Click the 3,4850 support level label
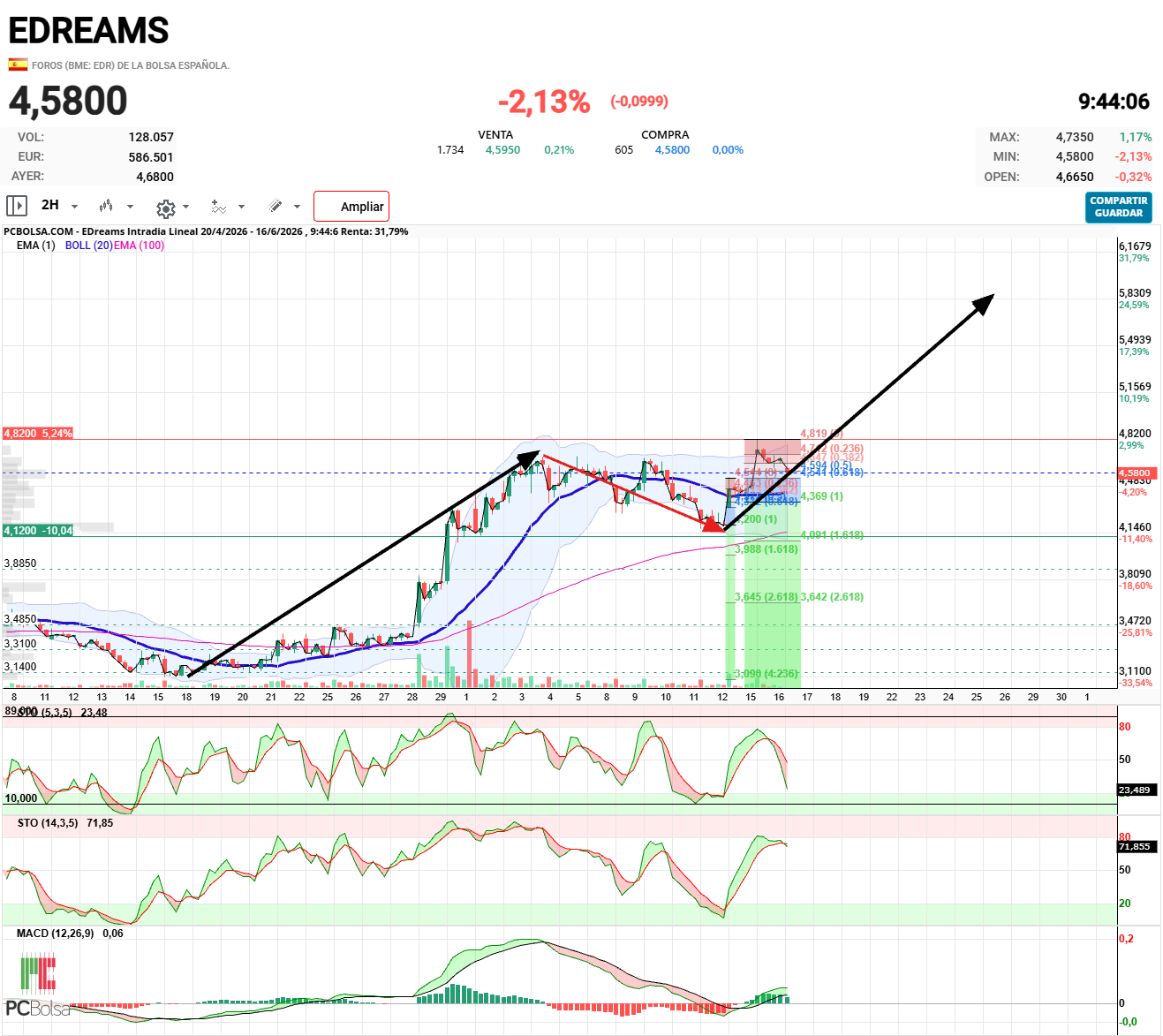Screen dimensions: 1163x1036 [20, 620]
